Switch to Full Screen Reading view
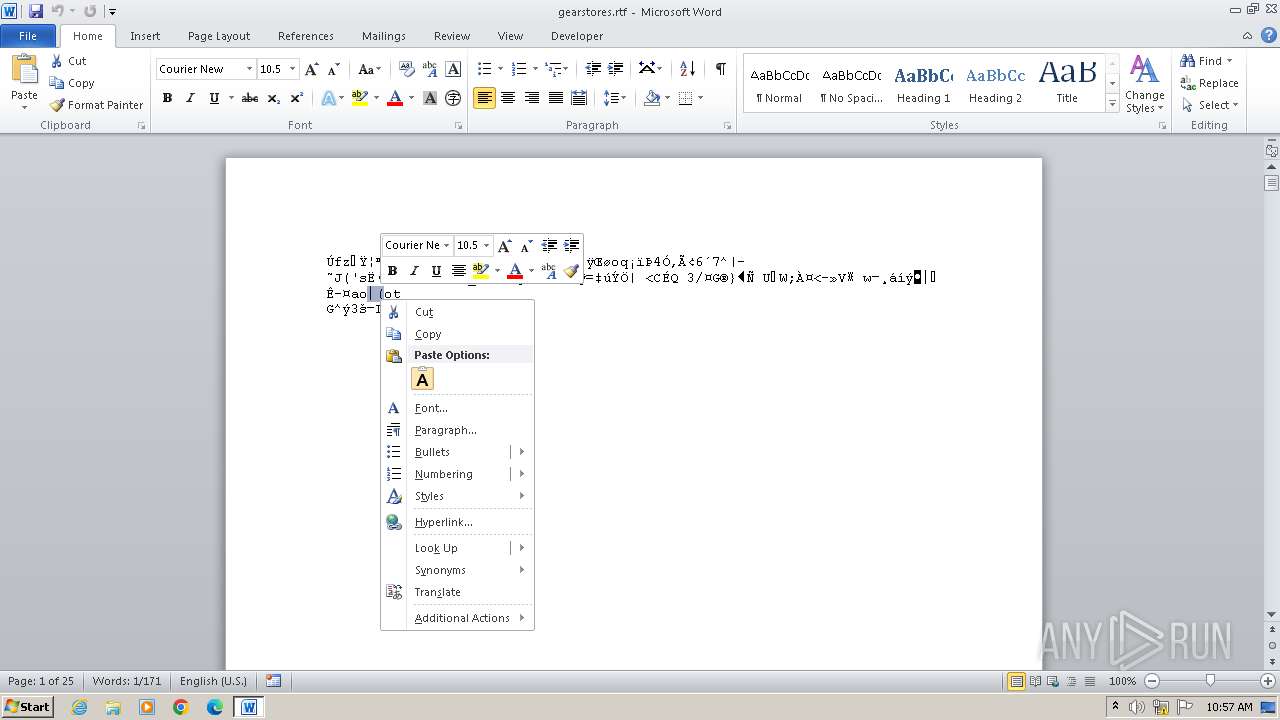 tap(1034, 681)
